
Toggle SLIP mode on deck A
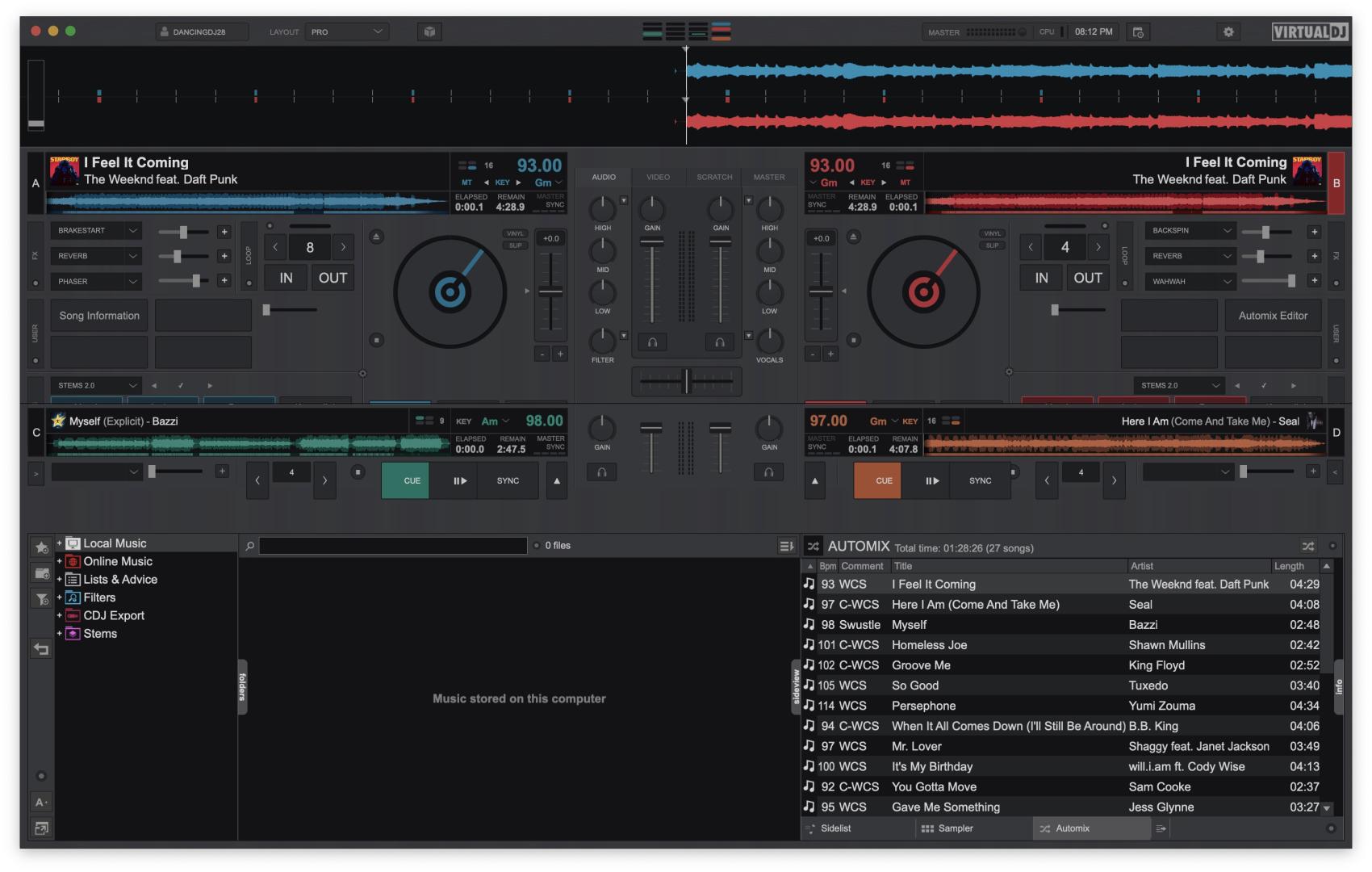coord(515,245)
